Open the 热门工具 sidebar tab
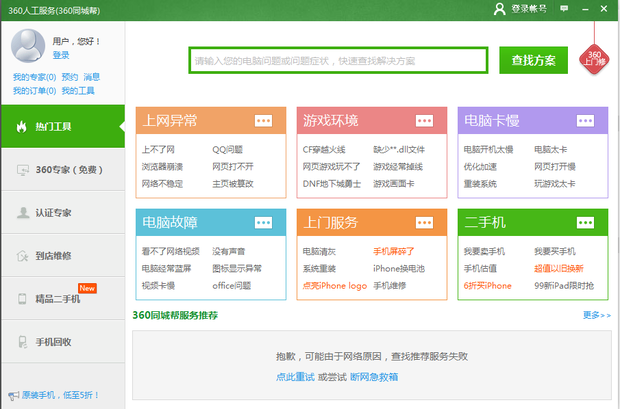Screen dimensions: 620x409 point(62,127)
